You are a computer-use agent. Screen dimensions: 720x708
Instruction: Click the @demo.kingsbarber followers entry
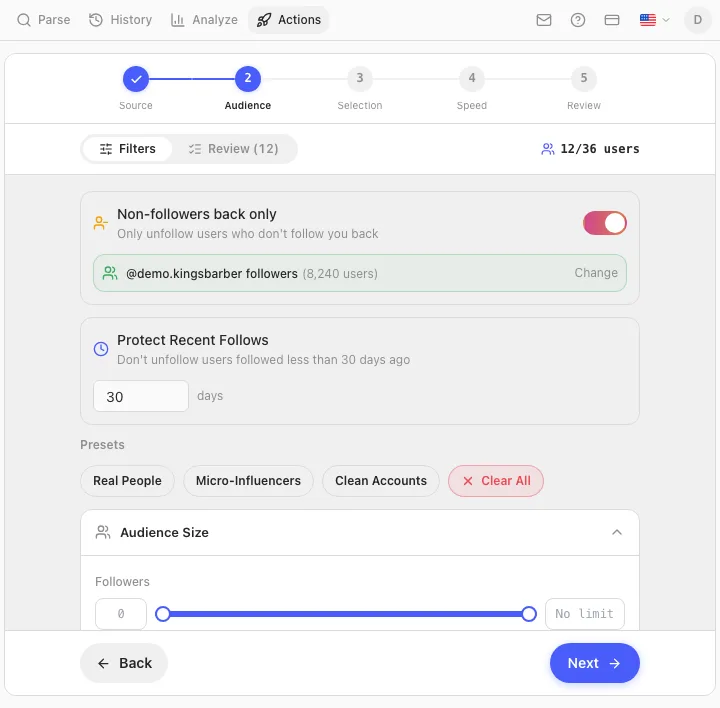[360, 273]
